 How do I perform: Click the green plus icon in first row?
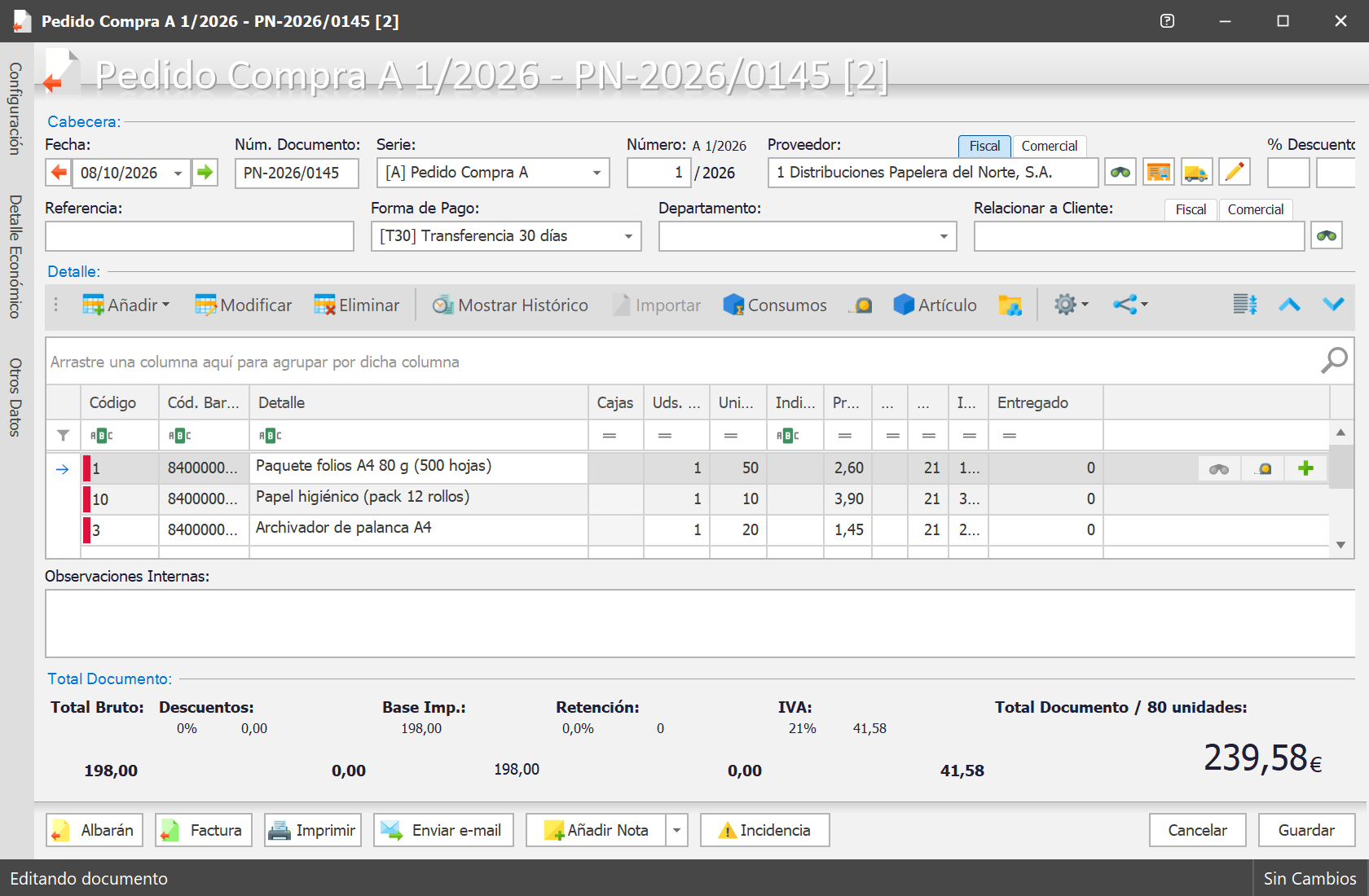pyautogui.click(x=1305, y=468)
